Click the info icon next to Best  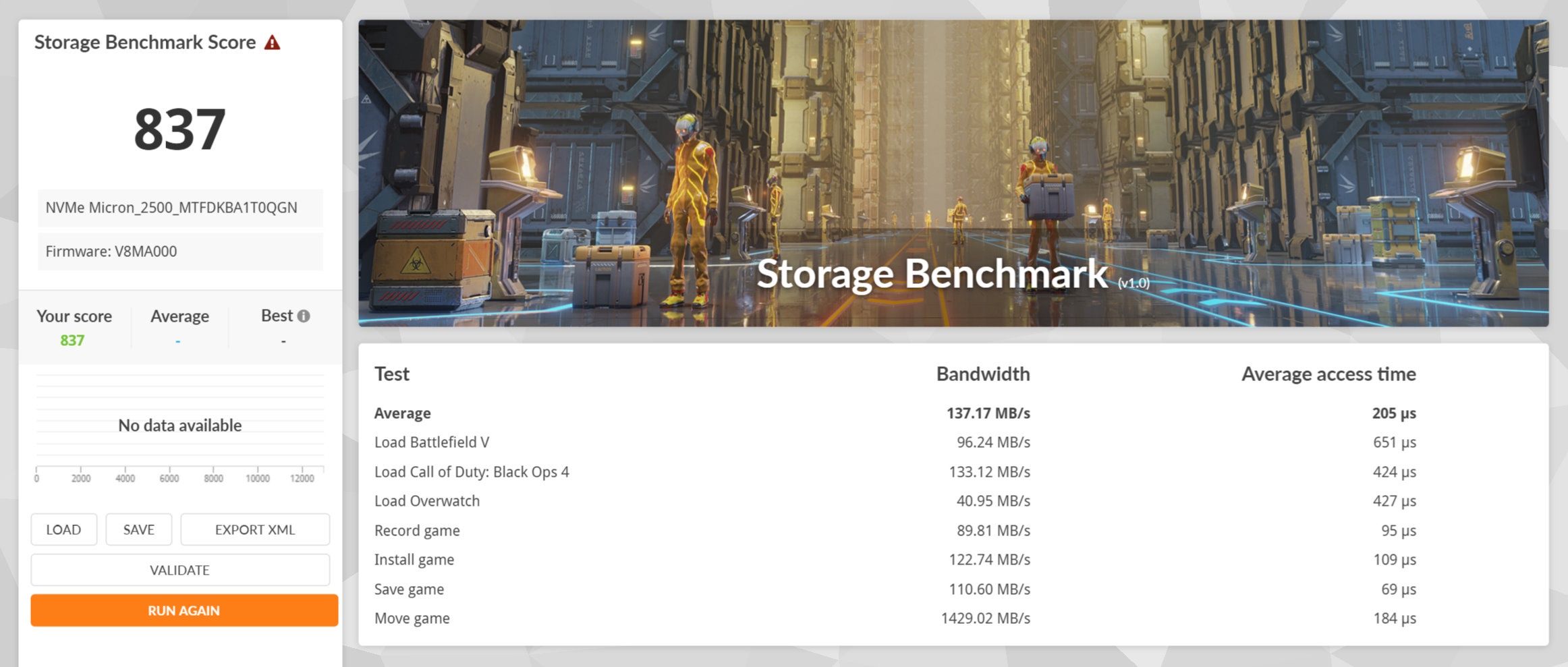[304, 316]
